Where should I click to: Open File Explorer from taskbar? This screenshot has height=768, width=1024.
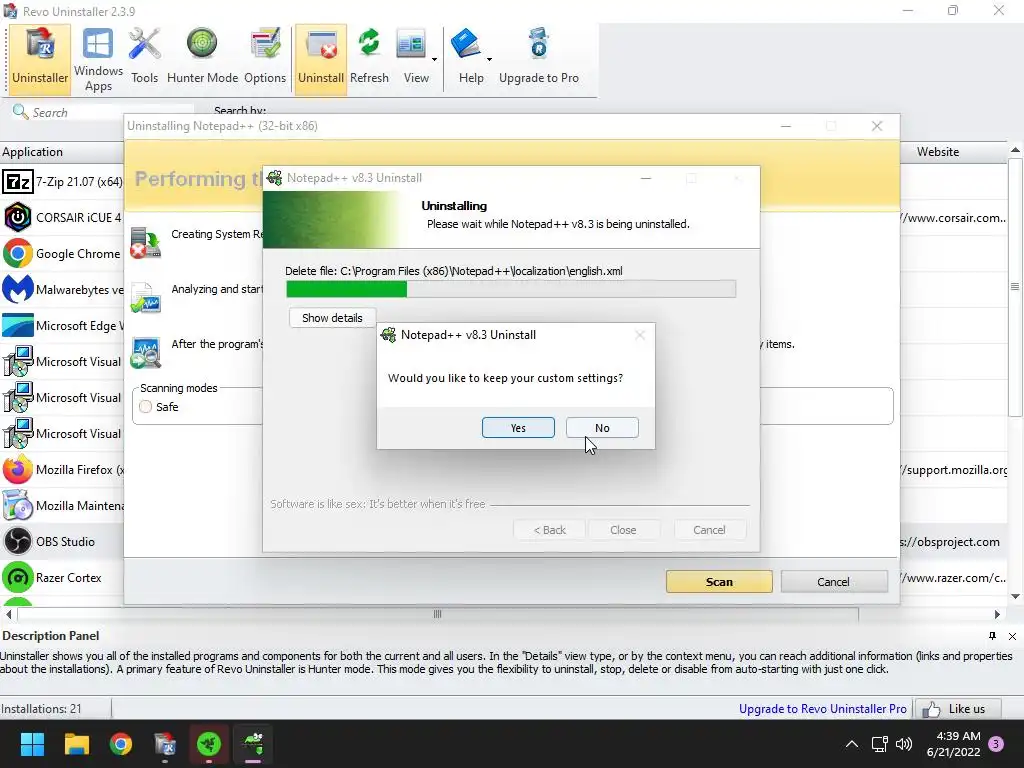click(x=76, y=744)
